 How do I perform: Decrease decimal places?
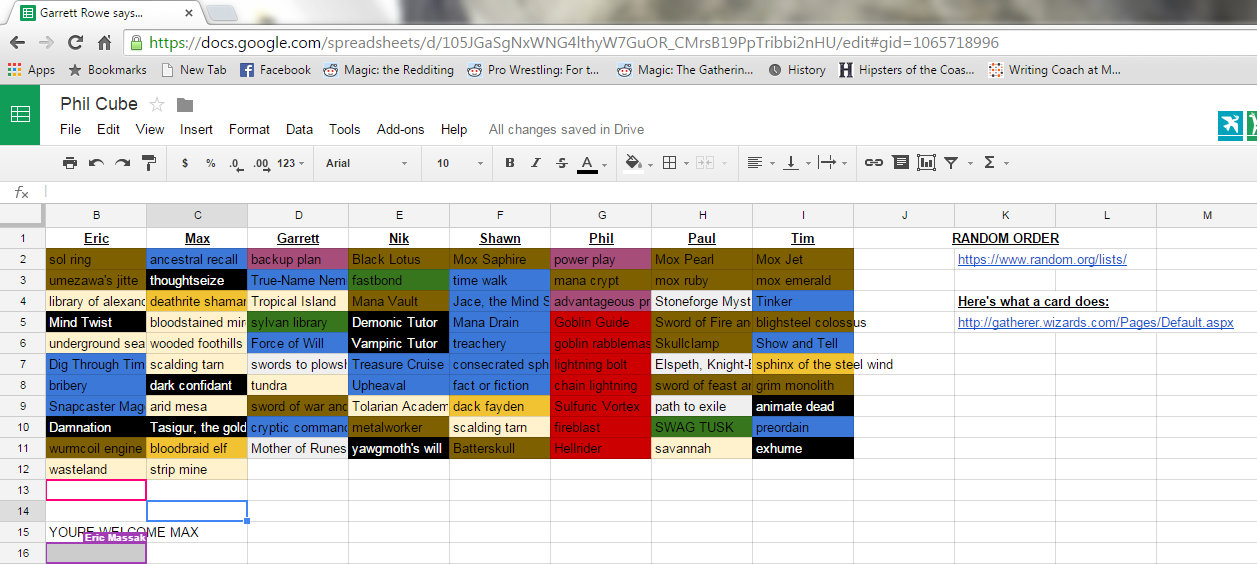pos(235,163)
